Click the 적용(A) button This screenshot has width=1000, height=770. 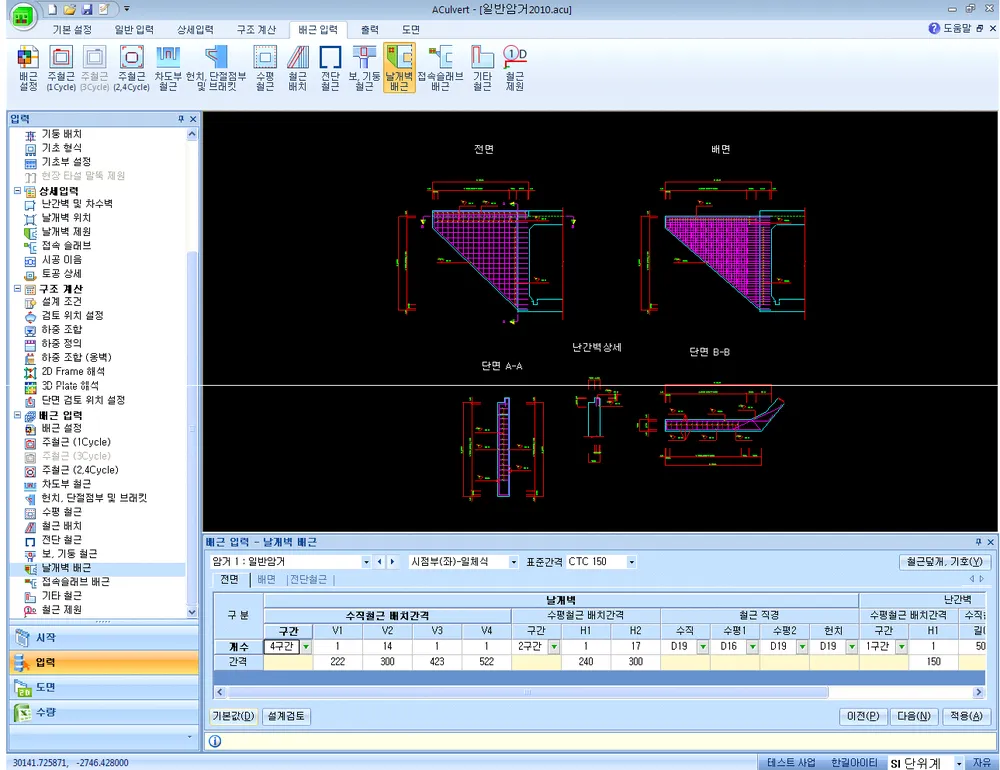point(966,716)
